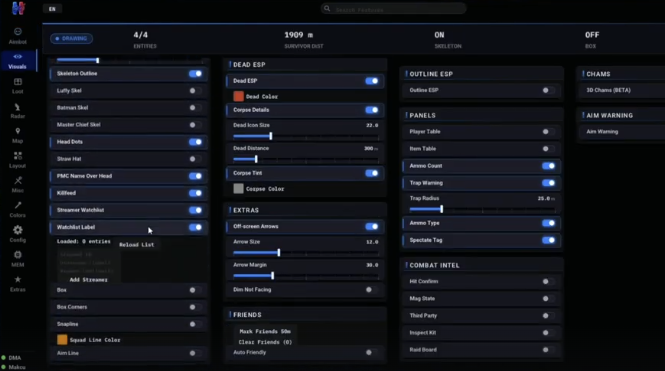Adjust the Trap Radius slider
Viewport: 665px width, 371px height.
[x=482, y=209]
